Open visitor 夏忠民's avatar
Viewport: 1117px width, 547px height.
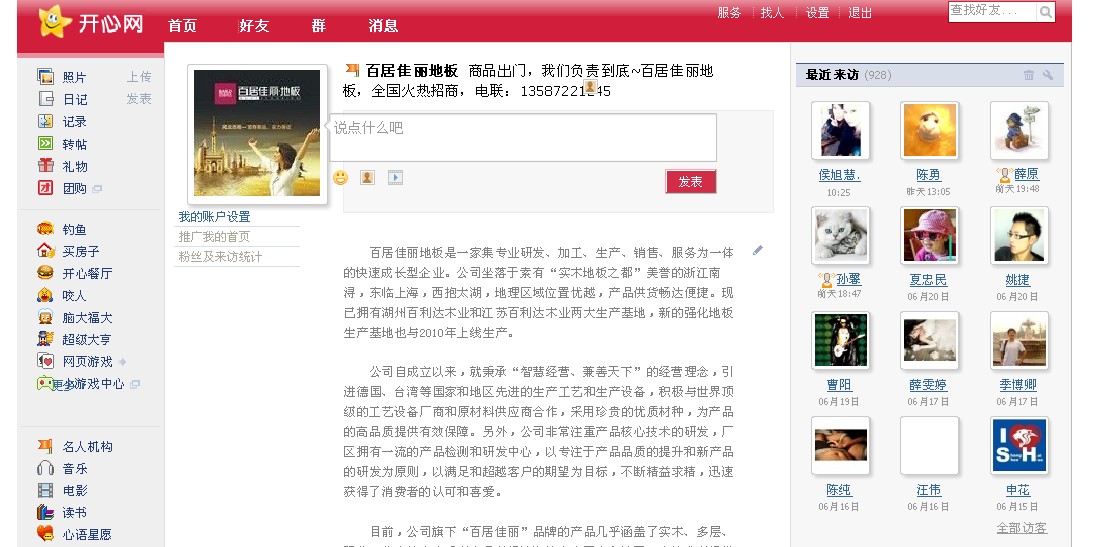pyautogui.click(x=929, y=236)
